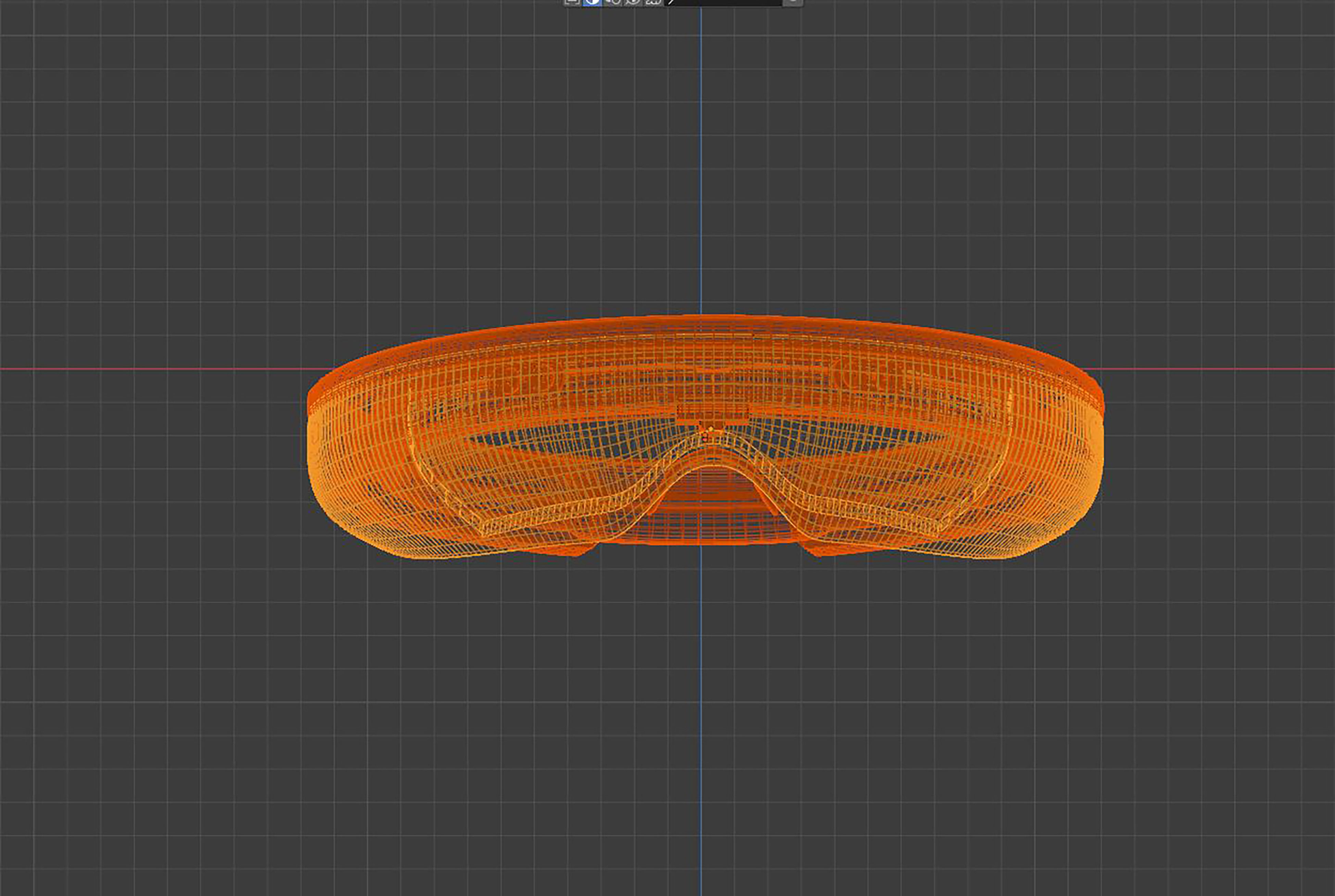Click the highlighted blue shading mode icon
Screen dimensions: 1335x896
(x=592, y=2)
